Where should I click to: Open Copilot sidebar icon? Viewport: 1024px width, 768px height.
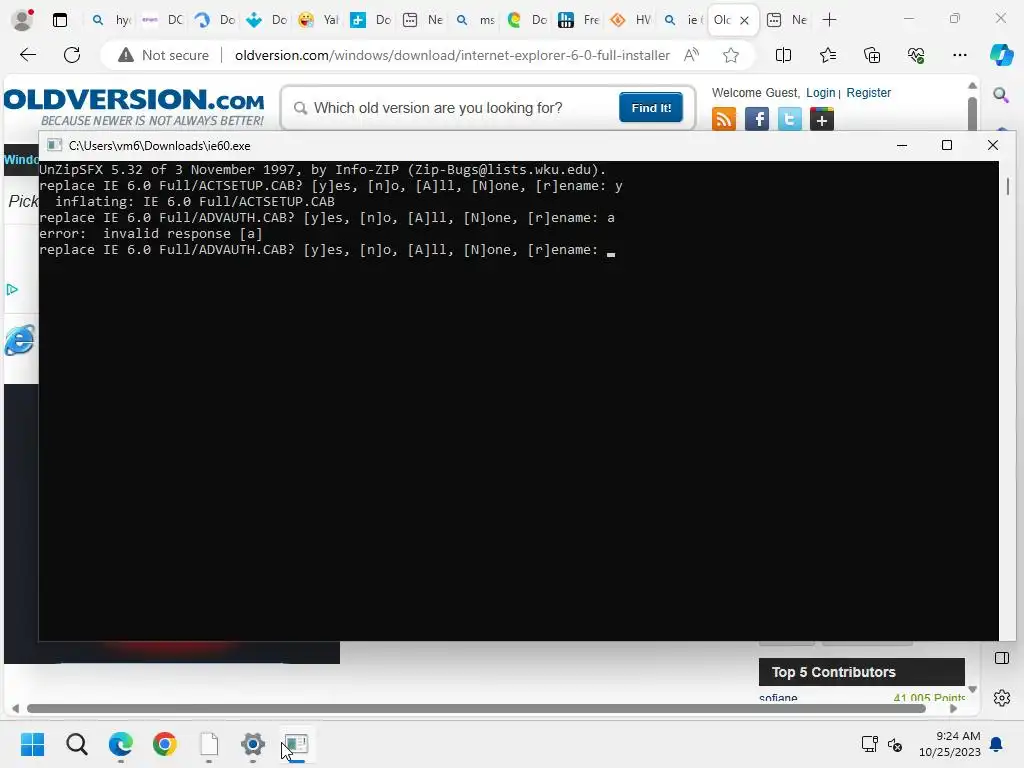tap(1001, 55)
